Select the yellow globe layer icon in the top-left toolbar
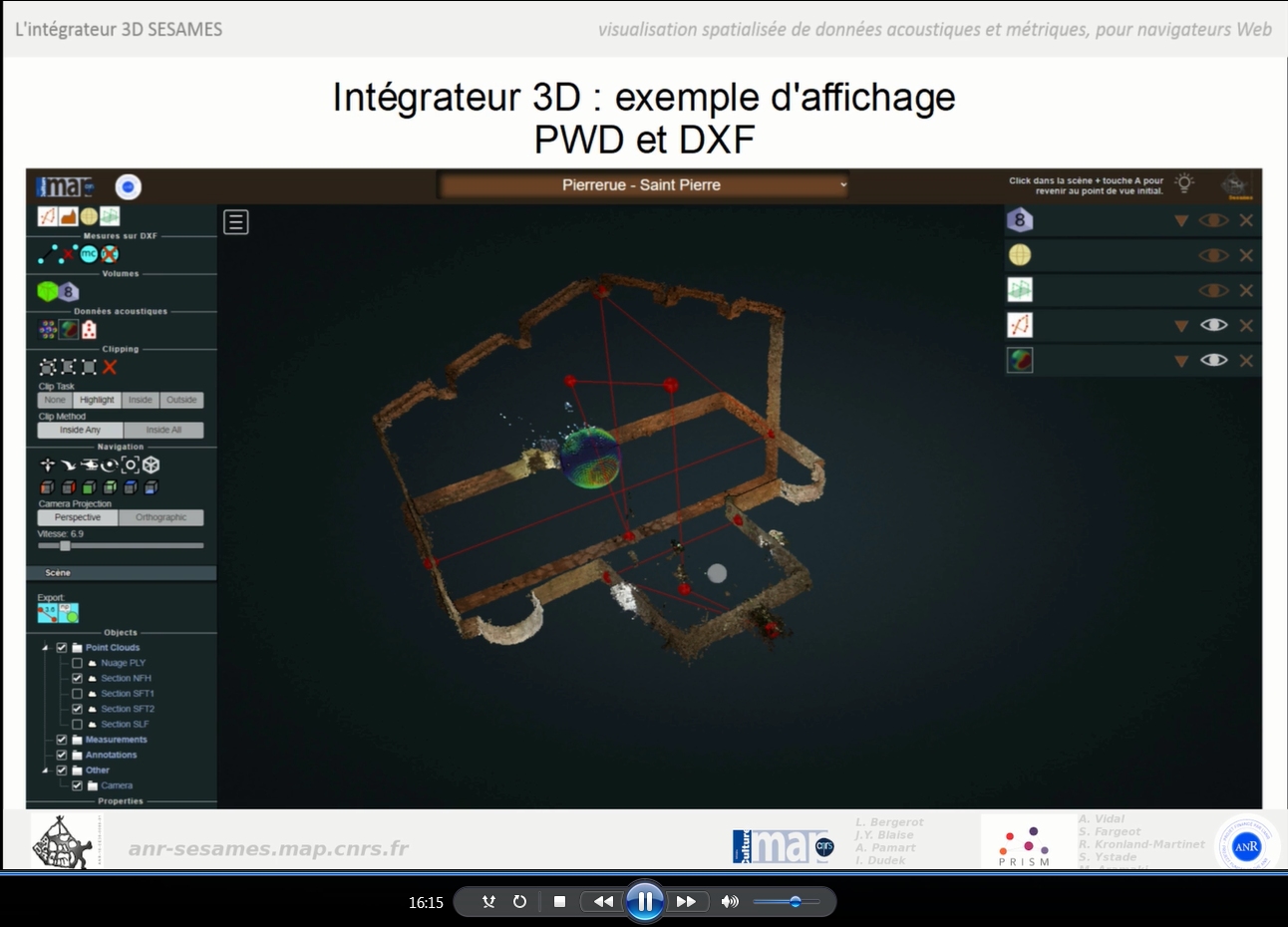This screenshot has width=1288, height=927. [89, 216]
